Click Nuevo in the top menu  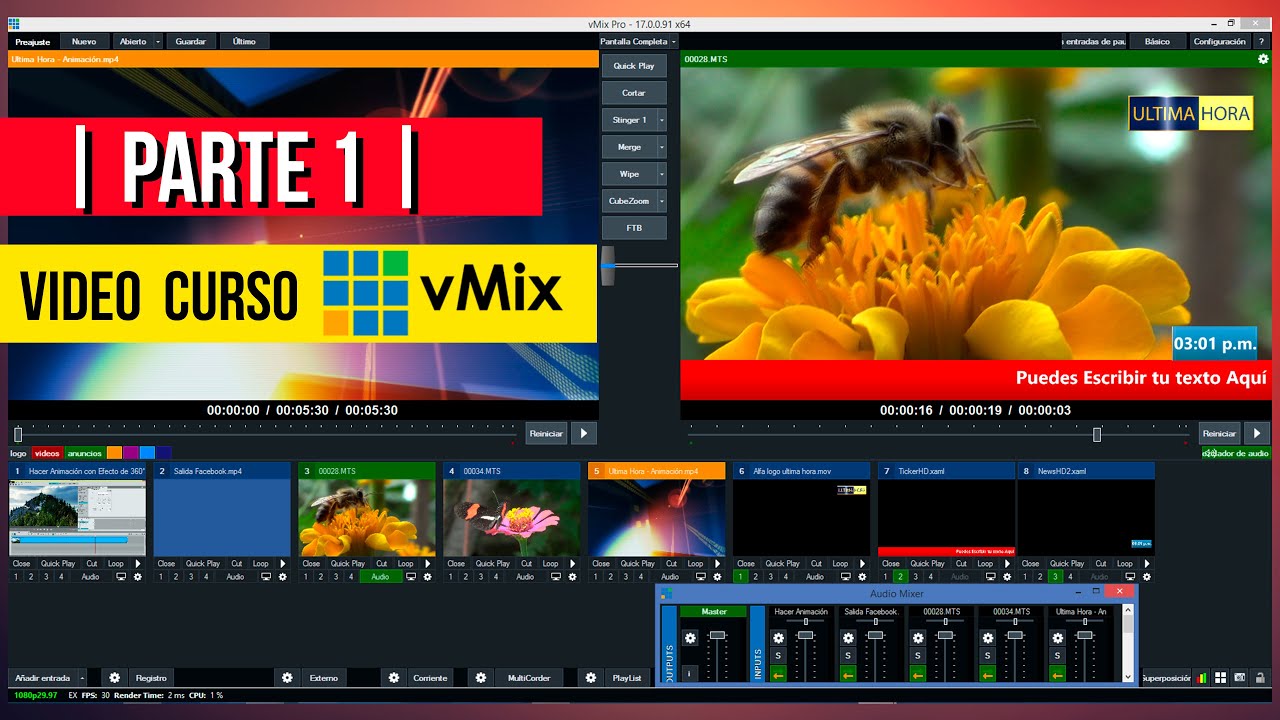coord(84,42)
